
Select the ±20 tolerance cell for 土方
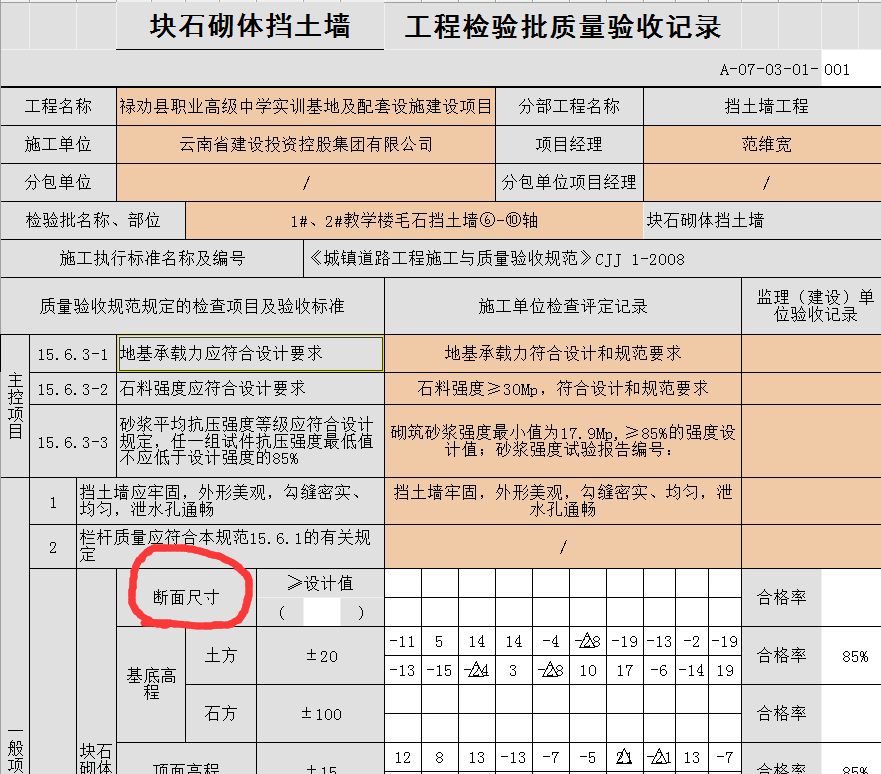pyautogui.click(x=321, y=656)
